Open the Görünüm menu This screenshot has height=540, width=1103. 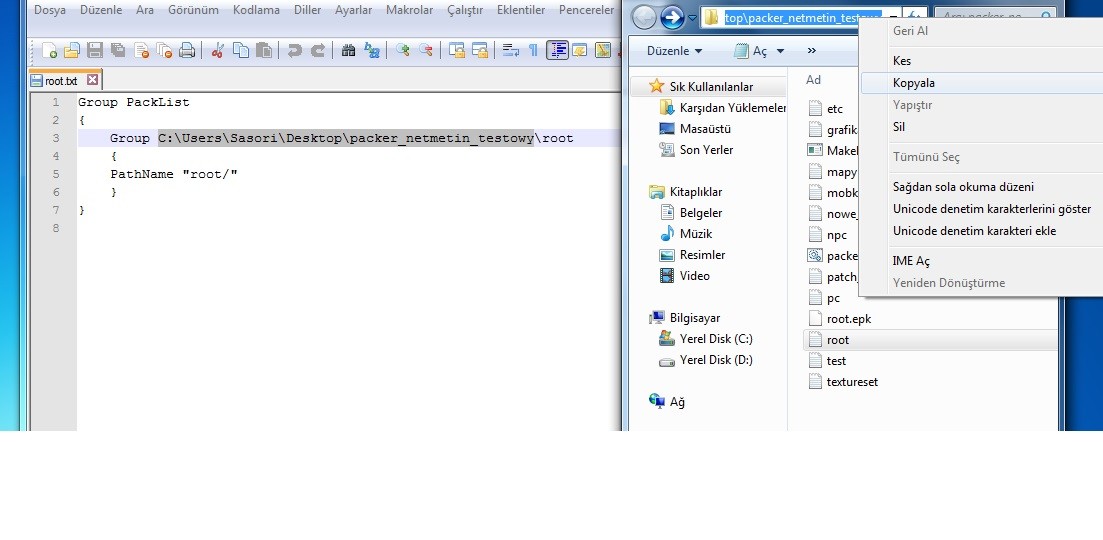point(193,10)
